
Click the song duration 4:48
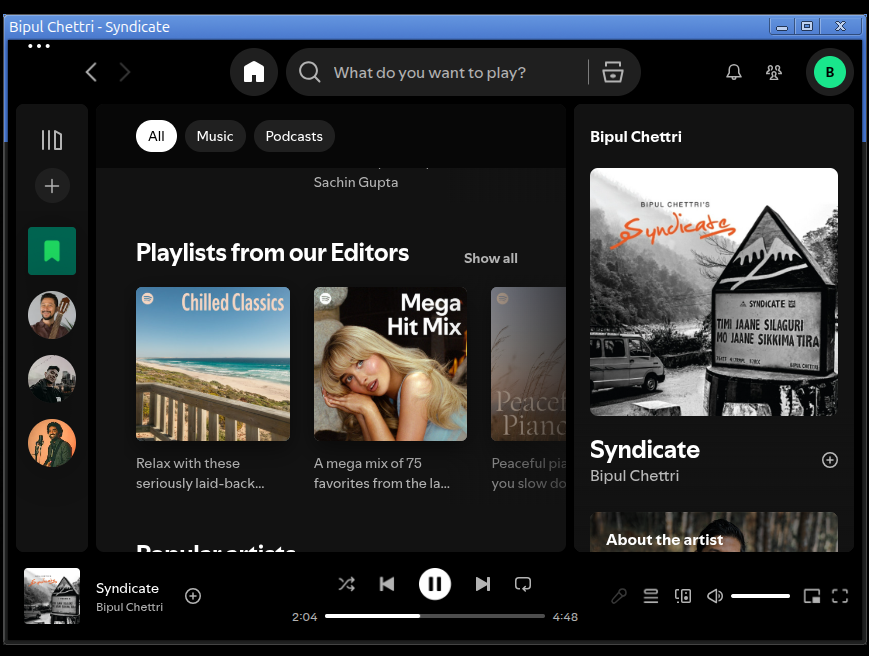pos(565,617)
